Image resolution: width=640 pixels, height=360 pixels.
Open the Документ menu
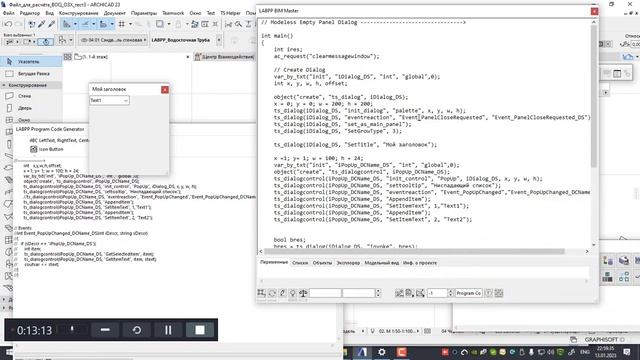(115, 13)
